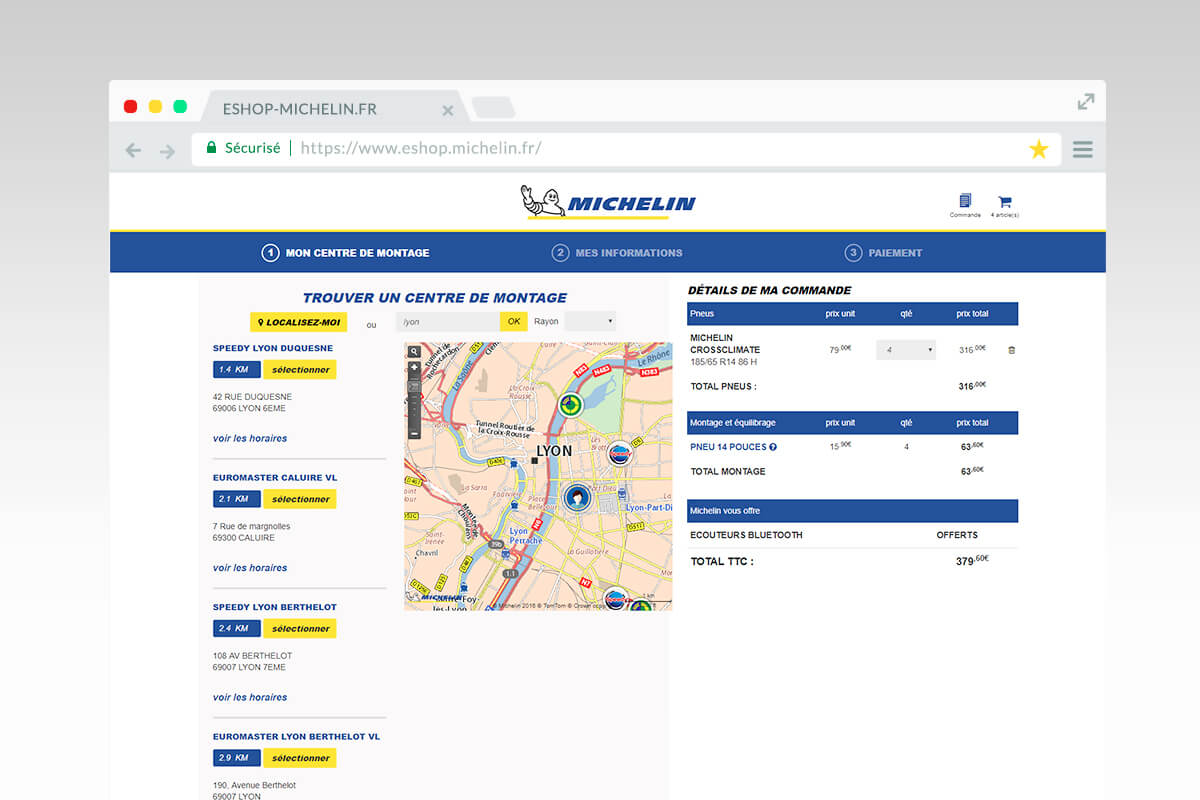
Task: Confirm city search with OK button
Action: (513, 321)
